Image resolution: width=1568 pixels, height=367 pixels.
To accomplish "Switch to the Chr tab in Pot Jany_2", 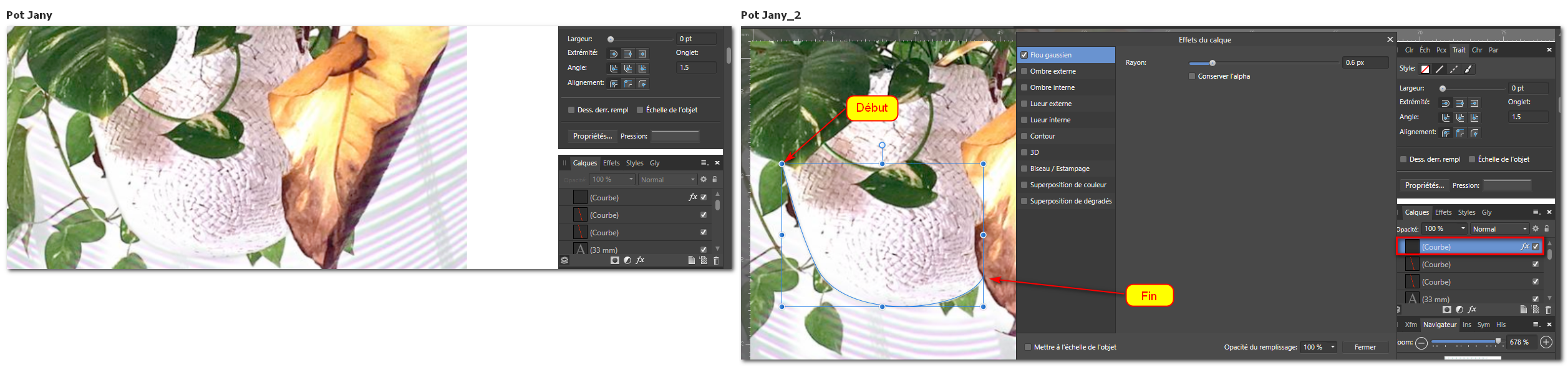I will (1477, 50).
